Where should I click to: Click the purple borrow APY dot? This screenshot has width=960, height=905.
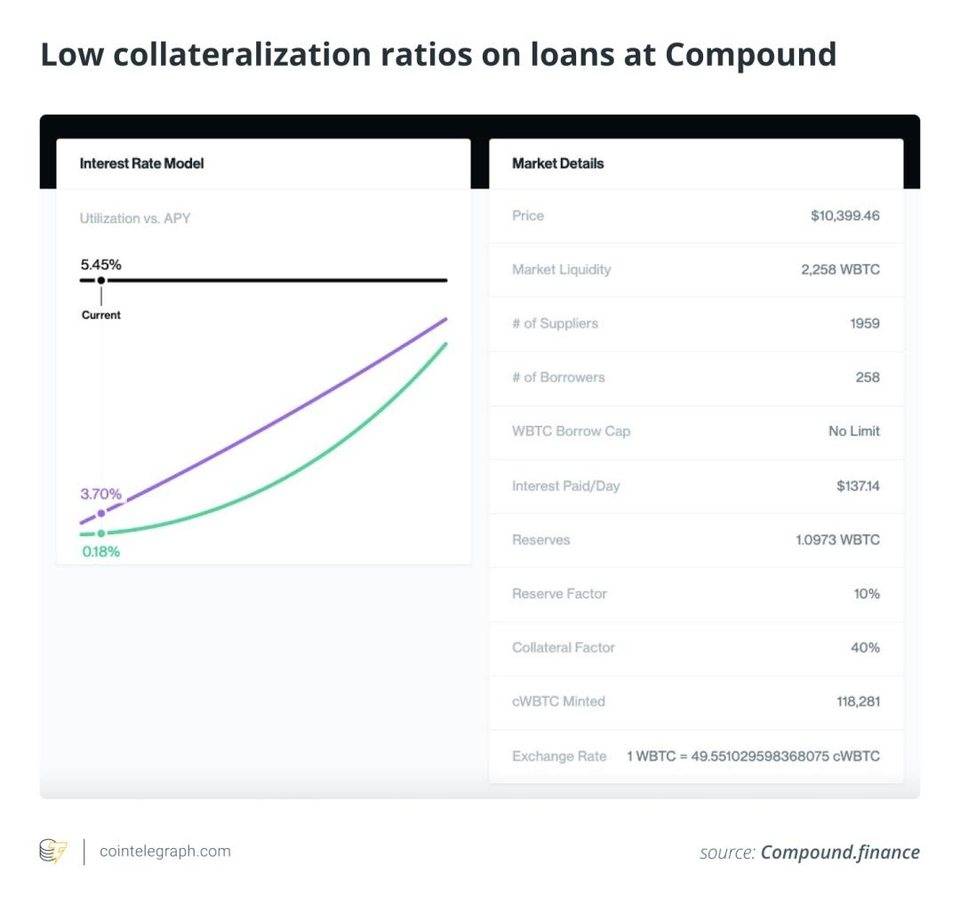pyautogui.click(x=101, y=513)
